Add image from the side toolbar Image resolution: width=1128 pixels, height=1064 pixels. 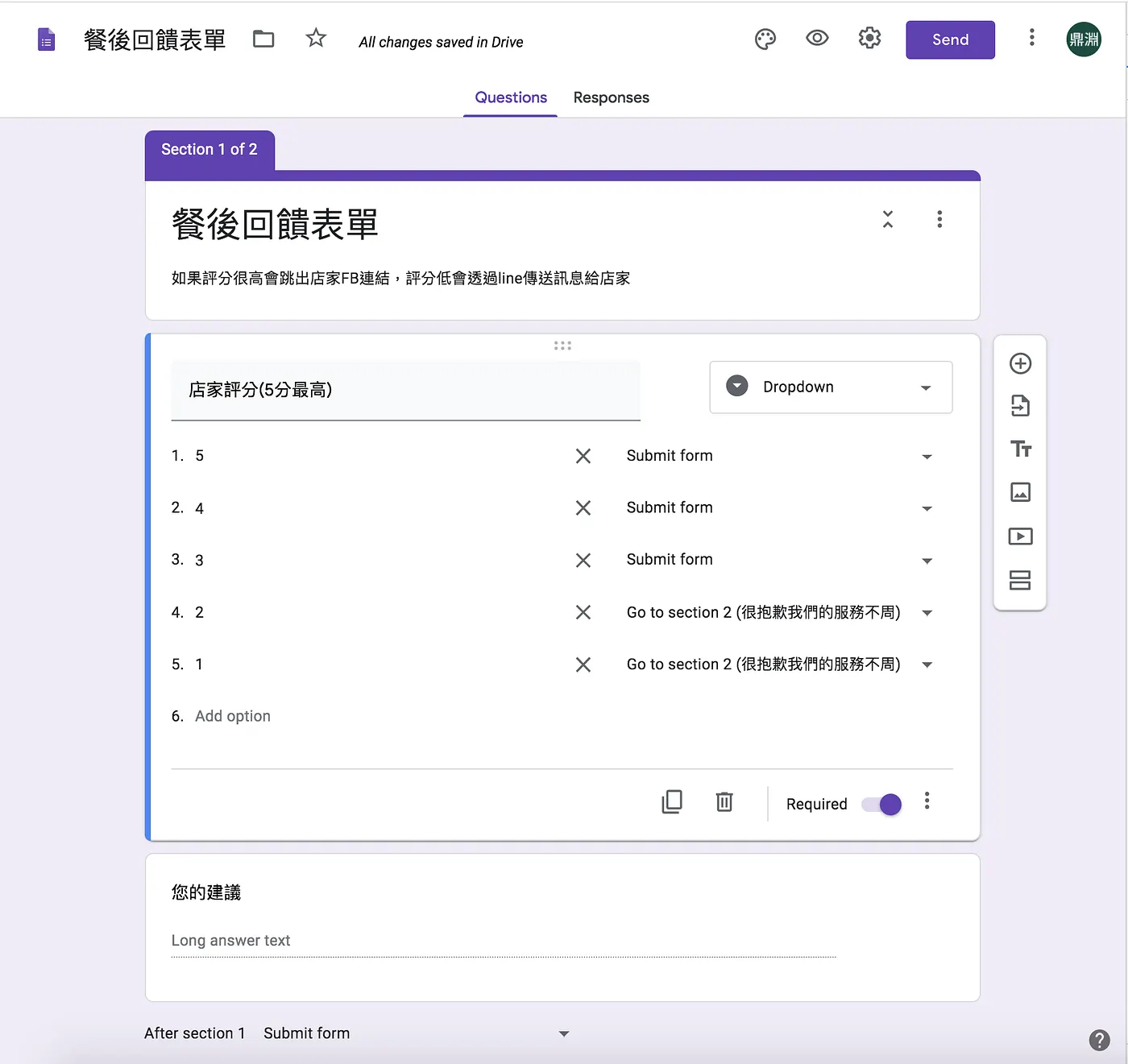click(x=1020, y=492)
